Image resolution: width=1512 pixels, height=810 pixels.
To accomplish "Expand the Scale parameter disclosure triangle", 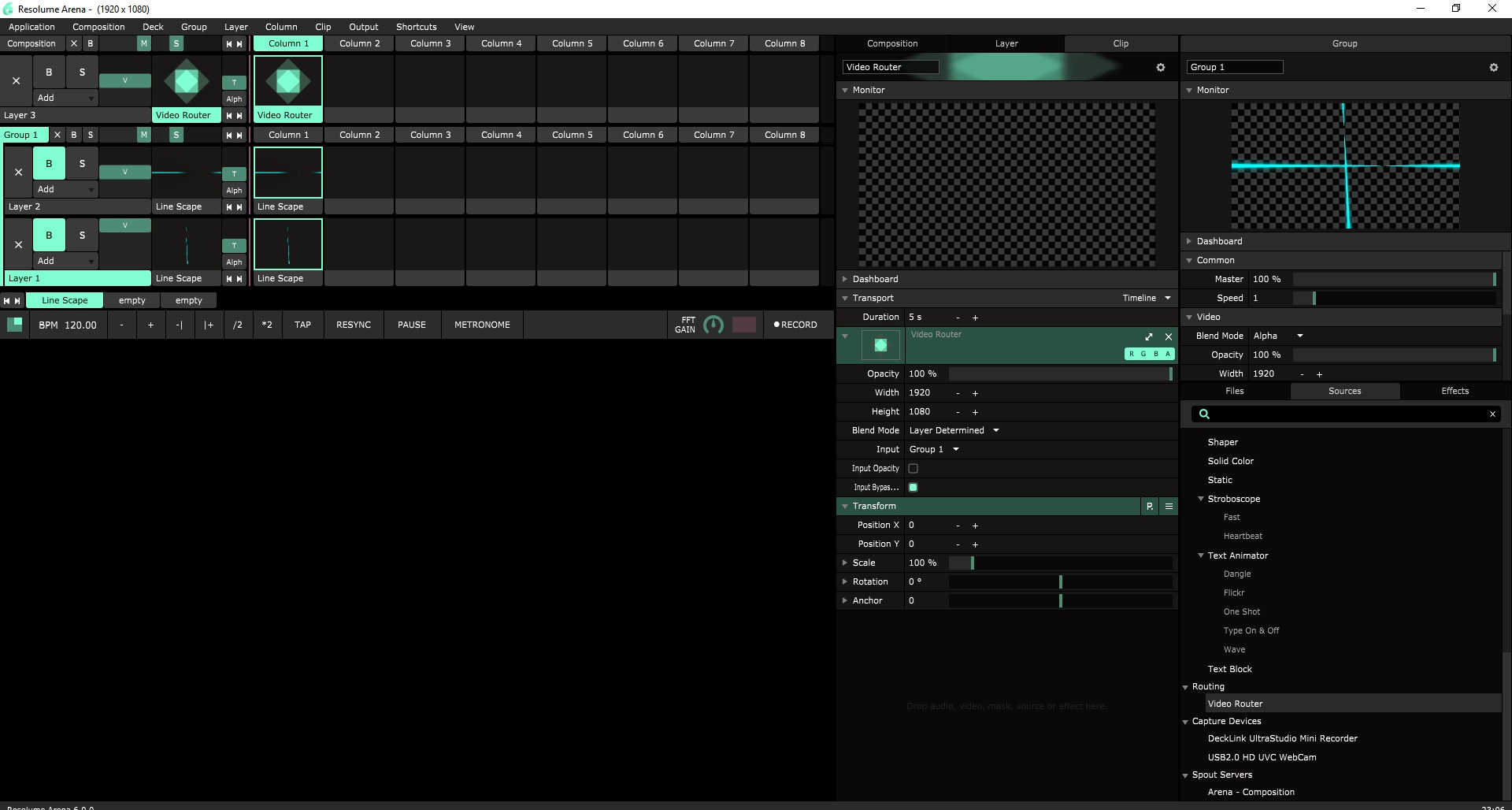I will click(845, 563).
